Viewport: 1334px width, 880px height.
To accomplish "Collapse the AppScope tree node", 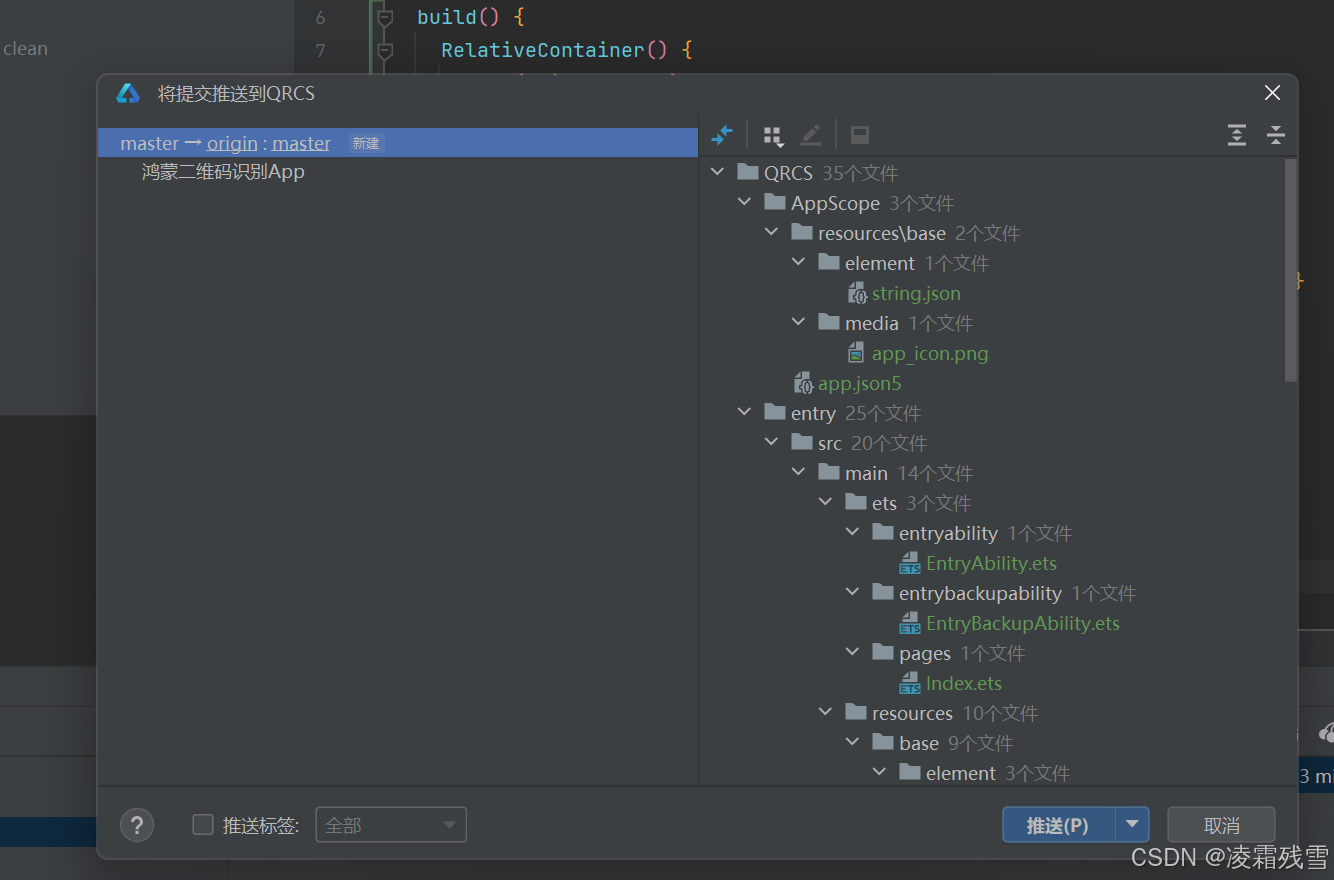I will [x=744, y=202].
